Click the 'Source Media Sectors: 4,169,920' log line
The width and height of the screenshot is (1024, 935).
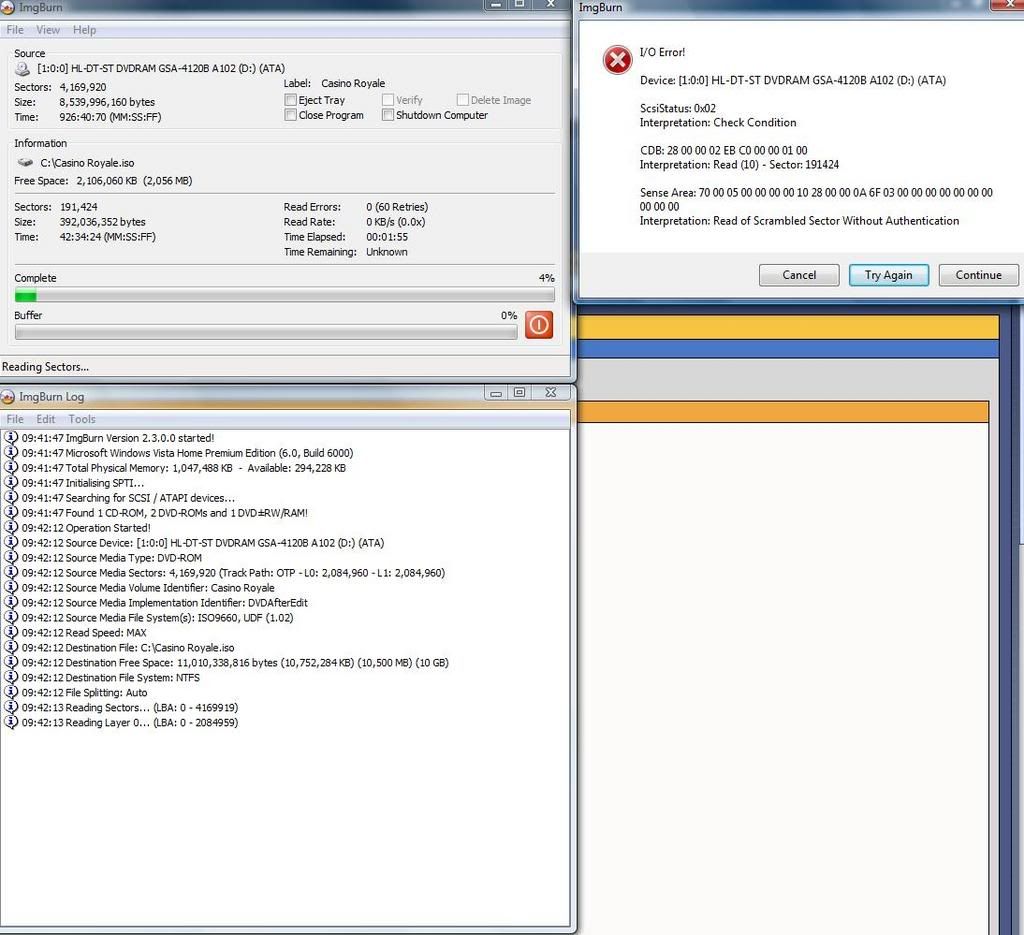point(233,573)
